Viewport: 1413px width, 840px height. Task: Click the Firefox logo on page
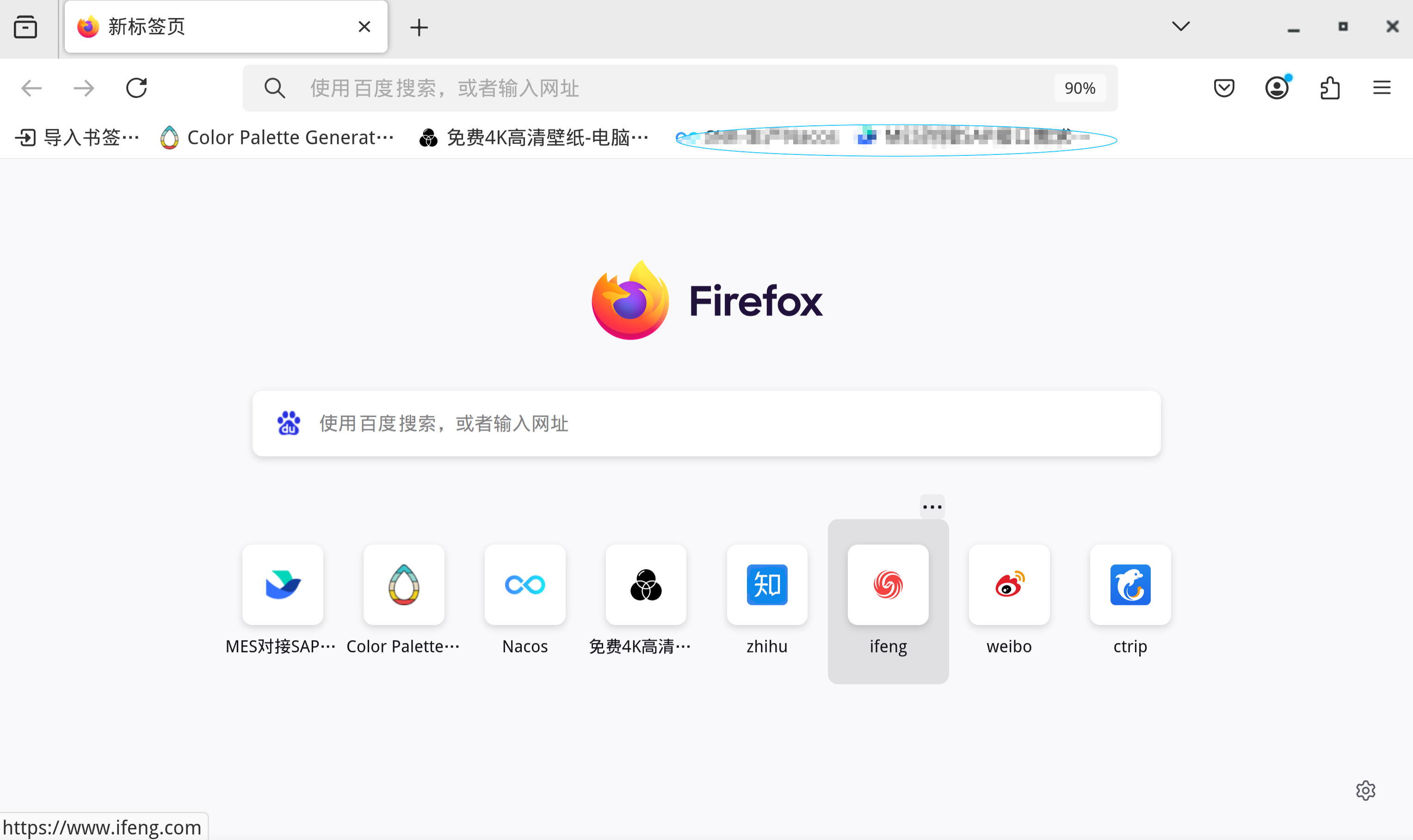pos(707,300)
